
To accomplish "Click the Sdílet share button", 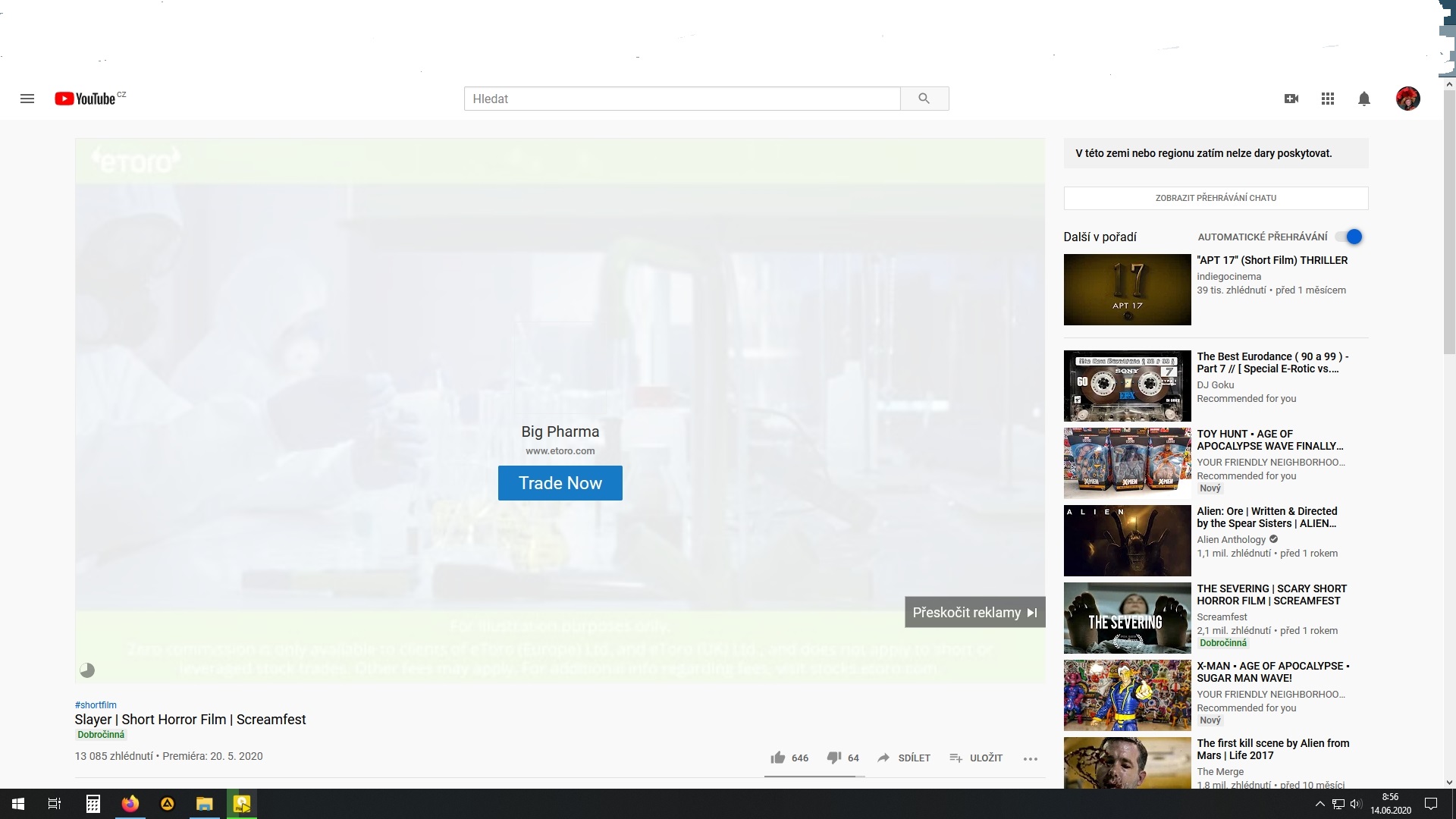I will pyautogui.click(x=904, y=758).
